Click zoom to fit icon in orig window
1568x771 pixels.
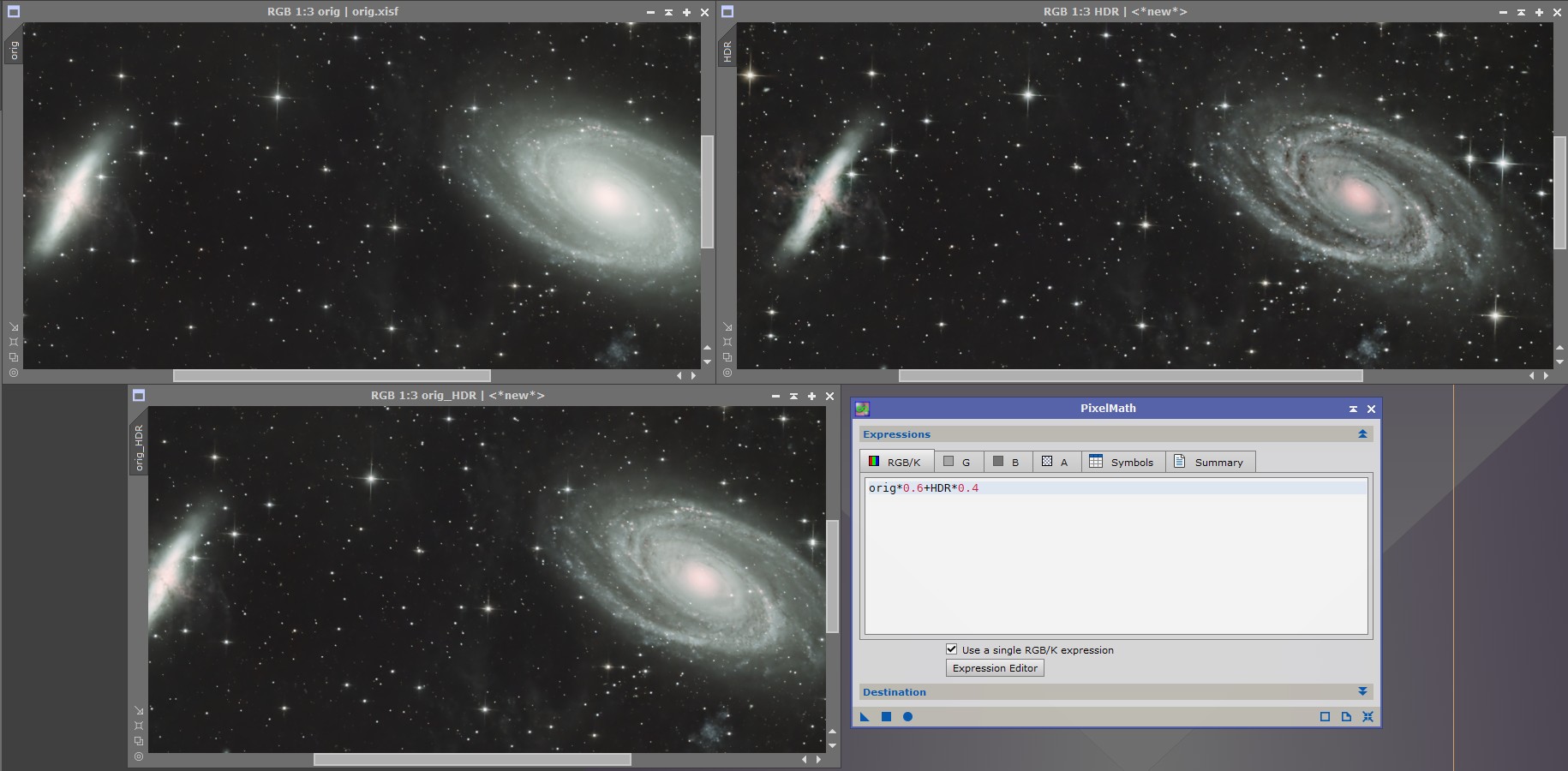(14, 342)
